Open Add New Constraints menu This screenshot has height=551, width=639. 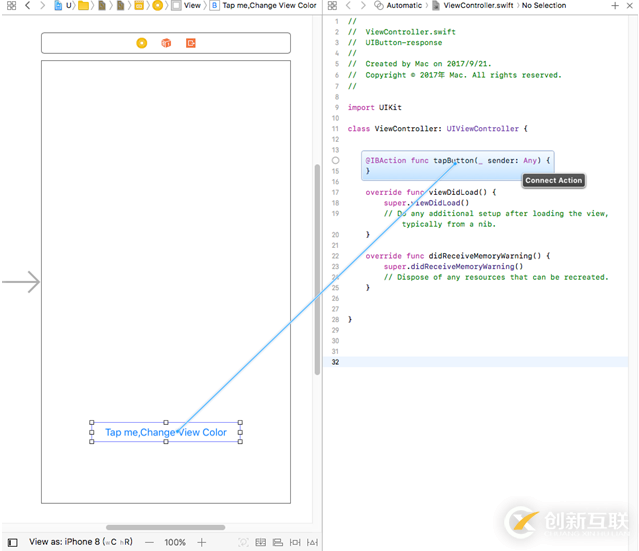295,542
